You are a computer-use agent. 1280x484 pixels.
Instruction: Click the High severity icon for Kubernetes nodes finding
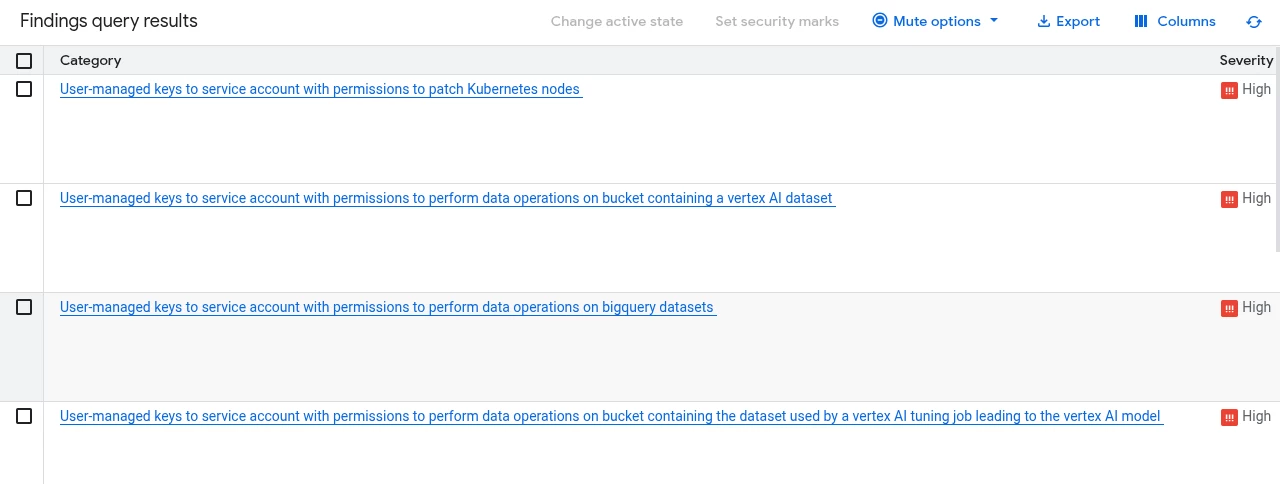pyautogui.click(x=1229, y=90)
